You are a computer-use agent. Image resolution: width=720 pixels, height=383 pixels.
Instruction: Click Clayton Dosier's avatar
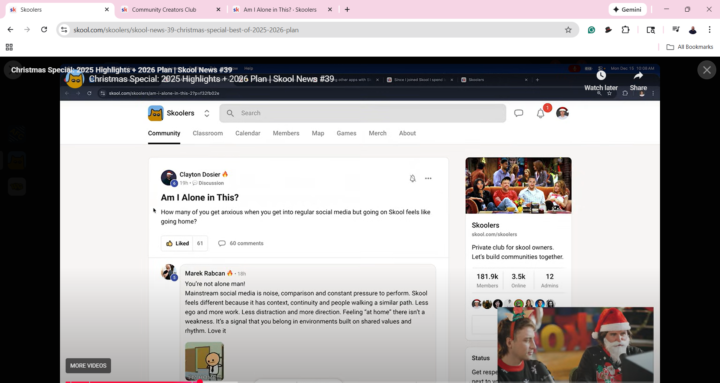coord(169,178)
